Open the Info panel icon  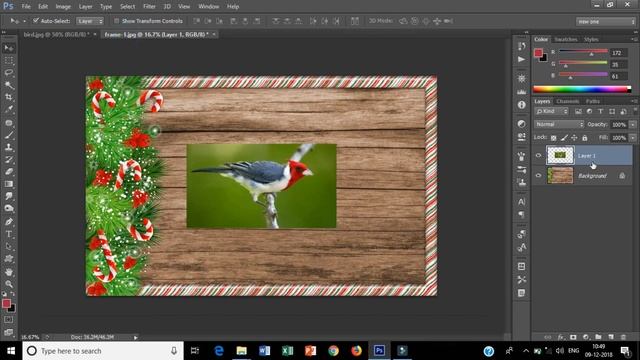tap(522, 105)
